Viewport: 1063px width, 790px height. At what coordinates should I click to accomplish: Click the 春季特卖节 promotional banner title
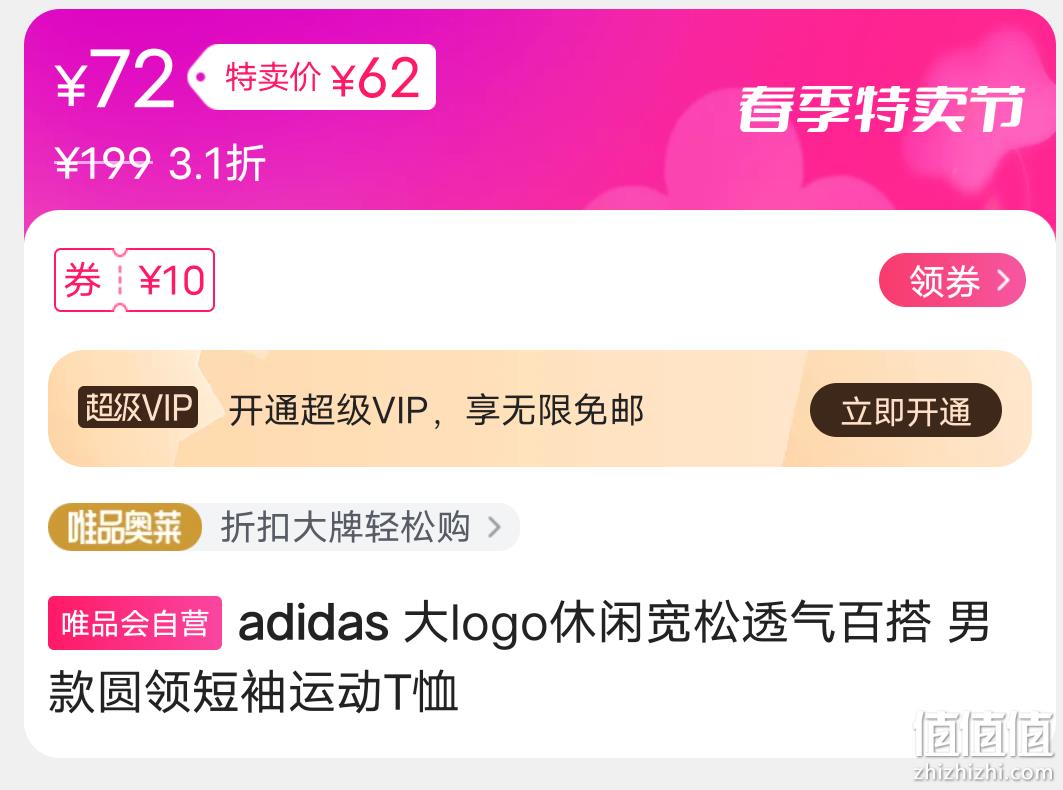click(x=881, y=108)
